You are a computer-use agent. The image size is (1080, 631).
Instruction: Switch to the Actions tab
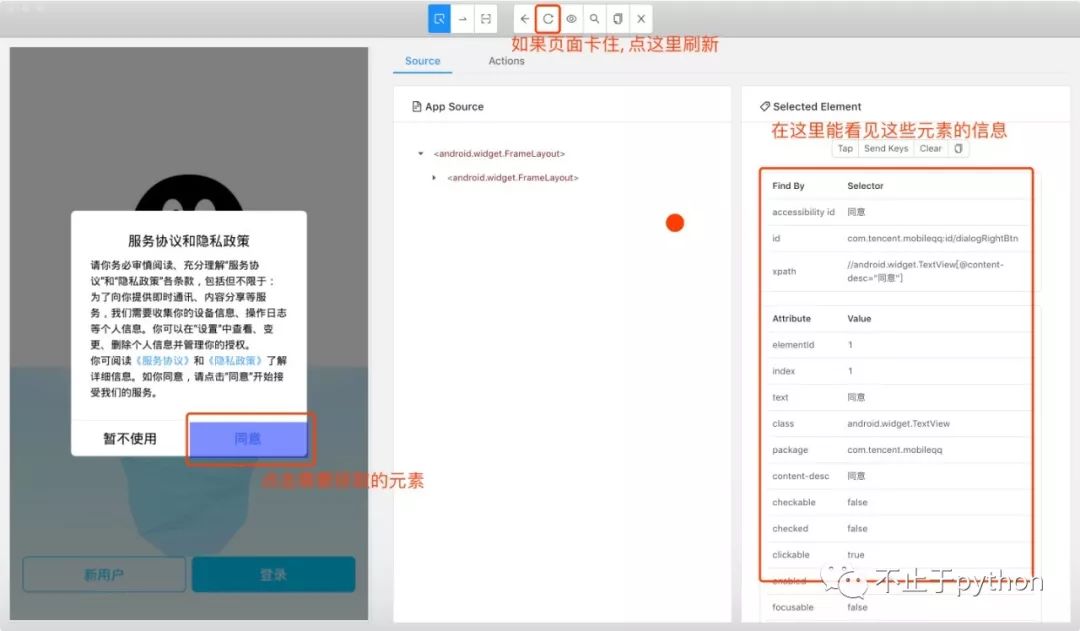(x=506, y=61)
